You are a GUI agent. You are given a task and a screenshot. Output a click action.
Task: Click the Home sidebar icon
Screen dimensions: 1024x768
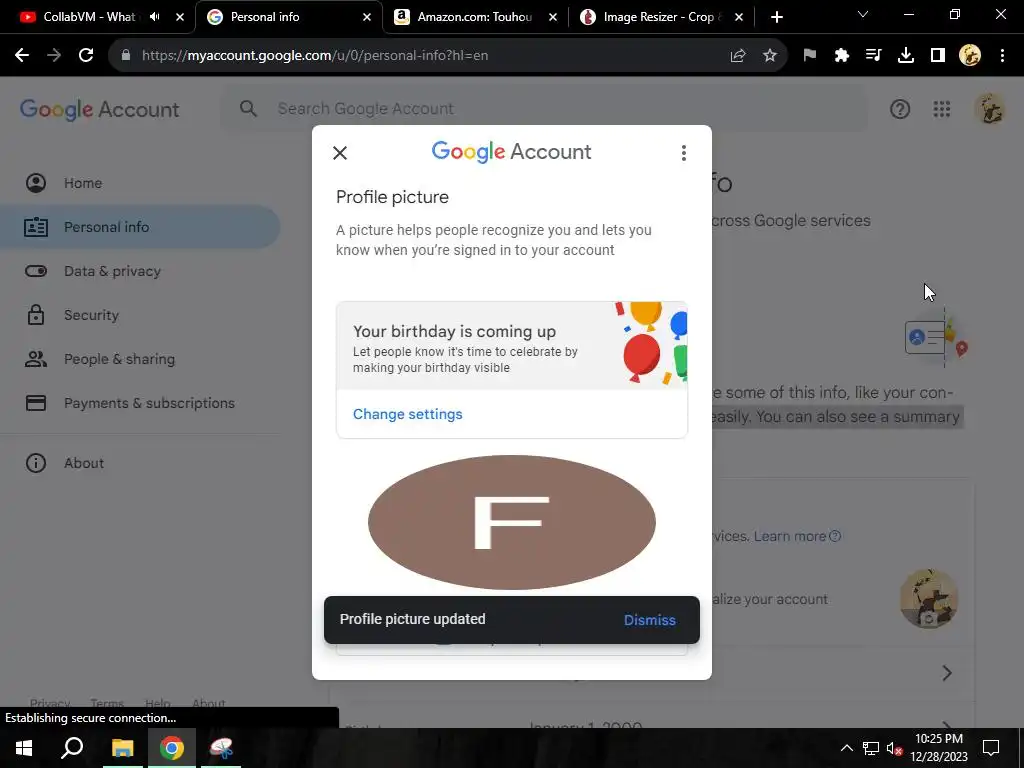36,183
